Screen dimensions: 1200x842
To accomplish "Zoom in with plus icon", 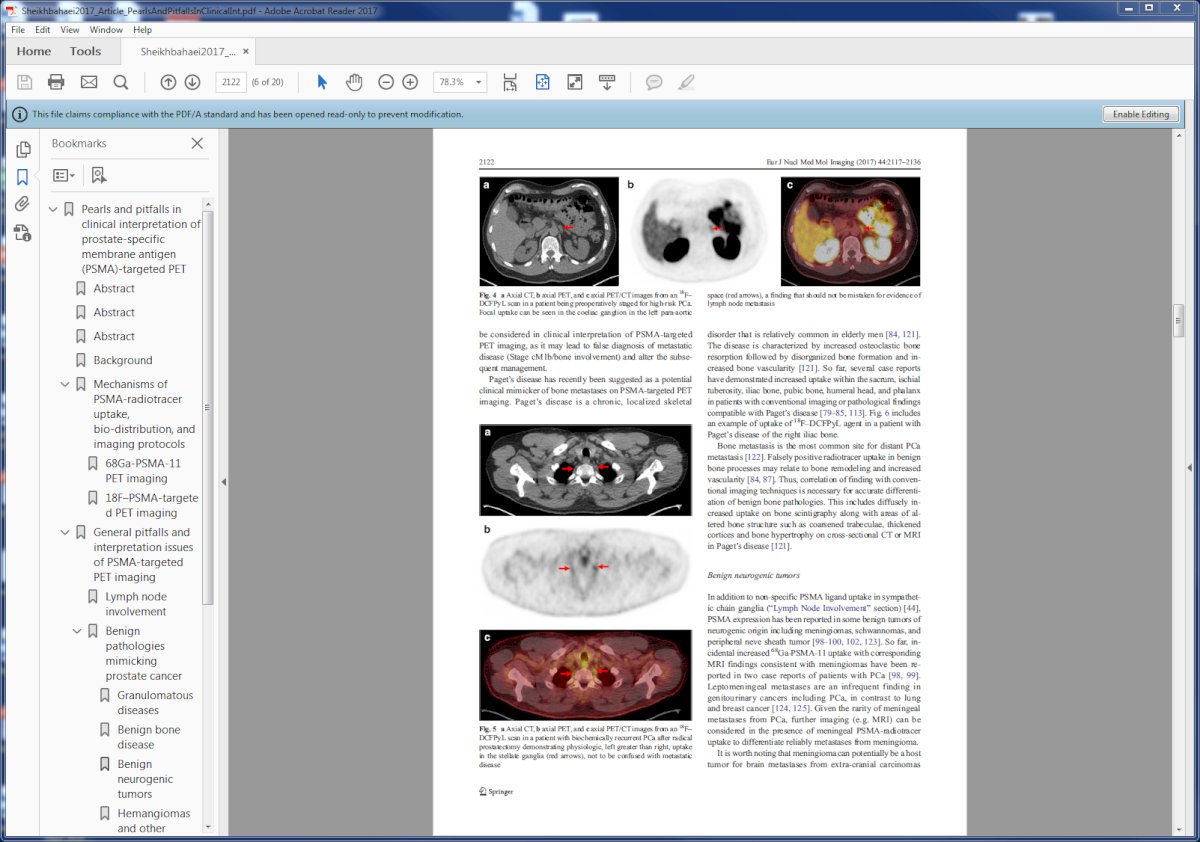I will point(410,82).
